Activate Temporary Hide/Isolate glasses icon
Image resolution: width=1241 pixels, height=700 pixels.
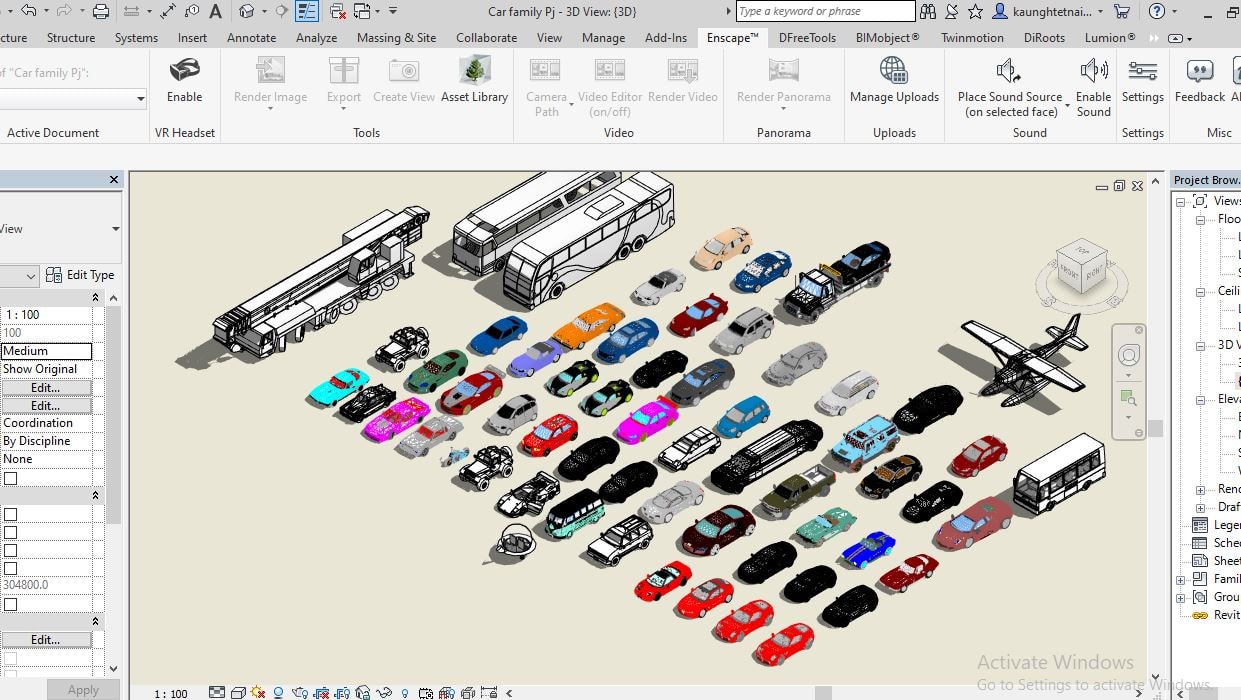383,691
